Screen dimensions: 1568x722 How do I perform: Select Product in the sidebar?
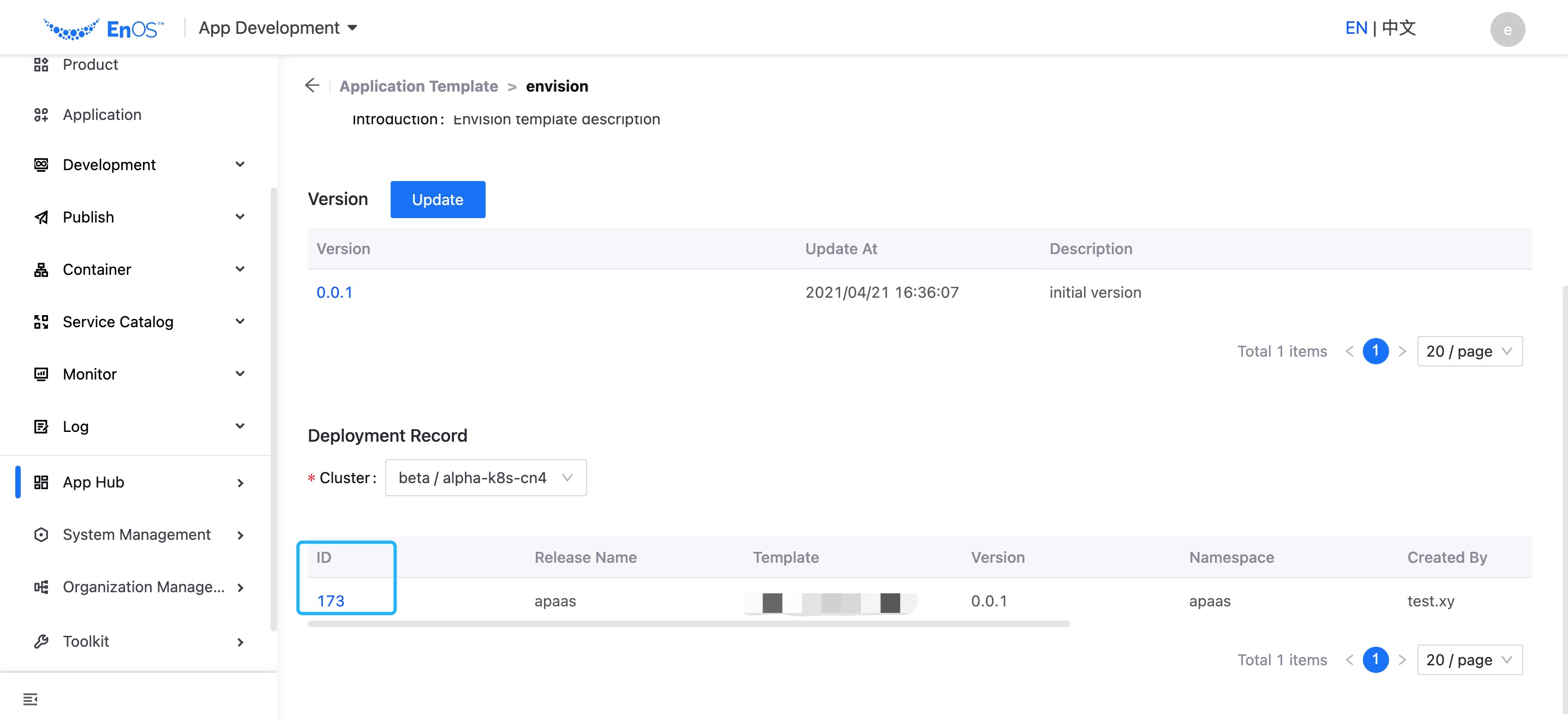[x=90, y=64]
